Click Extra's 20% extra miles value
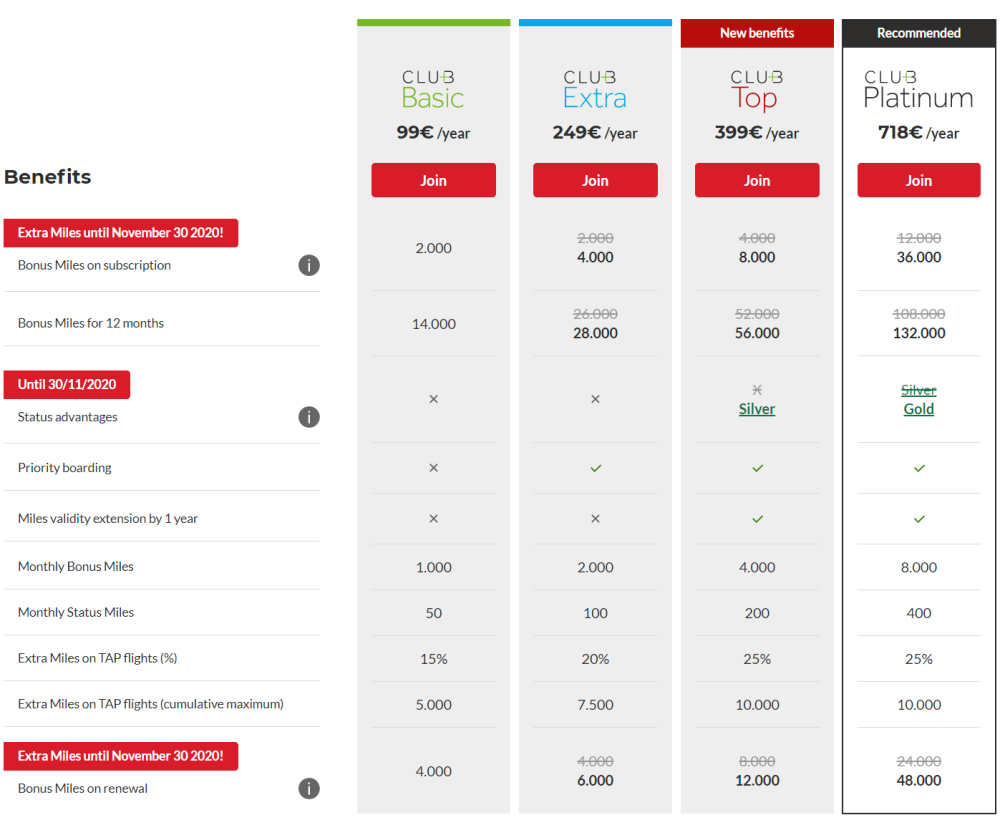Viewport: 1000px width, 820px height. tap(595, 659)
